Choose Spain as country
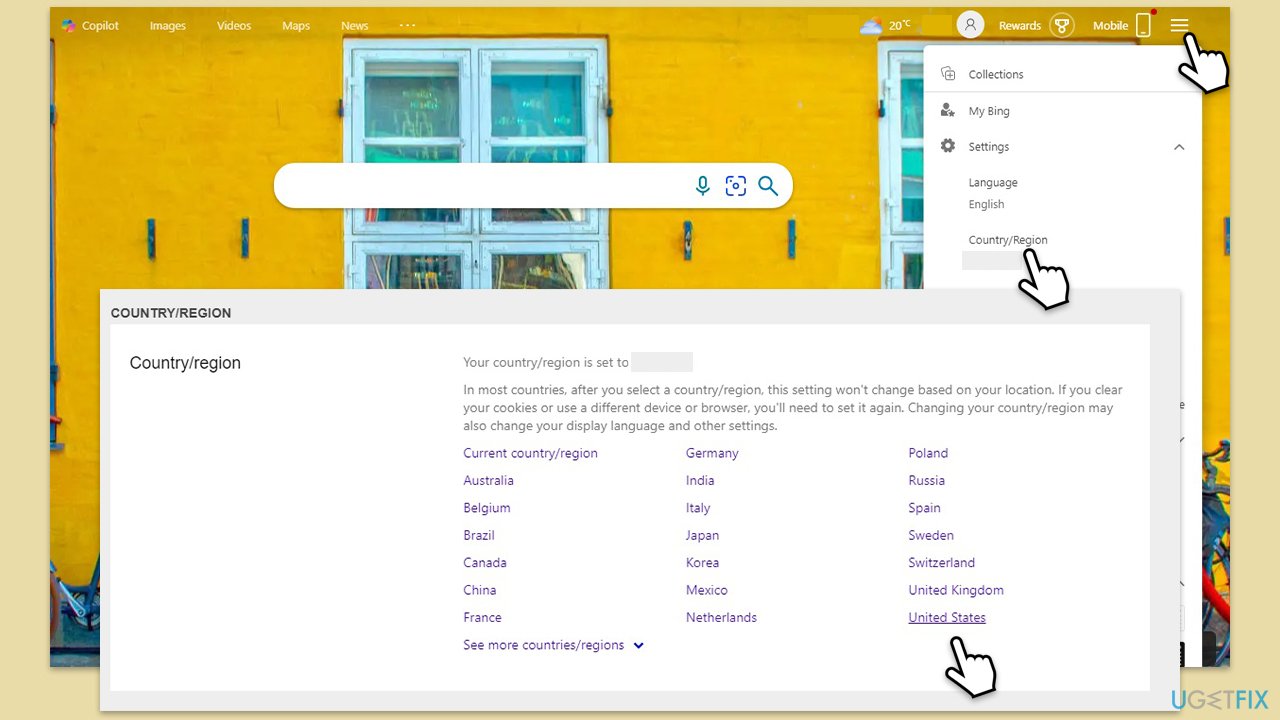Screen dimensions: 1280x720 tap(924, 508)
